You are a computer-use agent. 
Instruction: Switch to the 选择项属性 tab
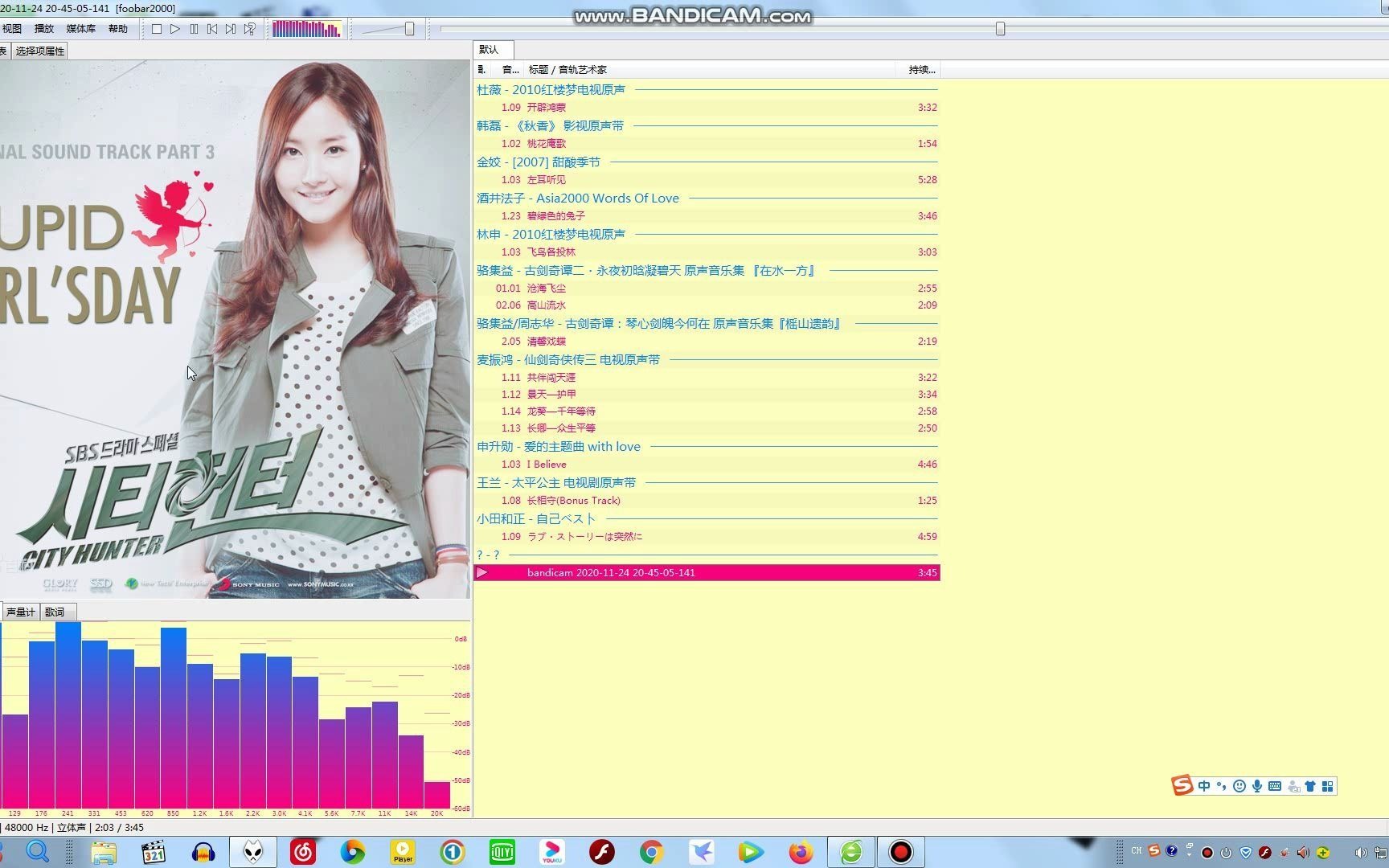[39, 51]
